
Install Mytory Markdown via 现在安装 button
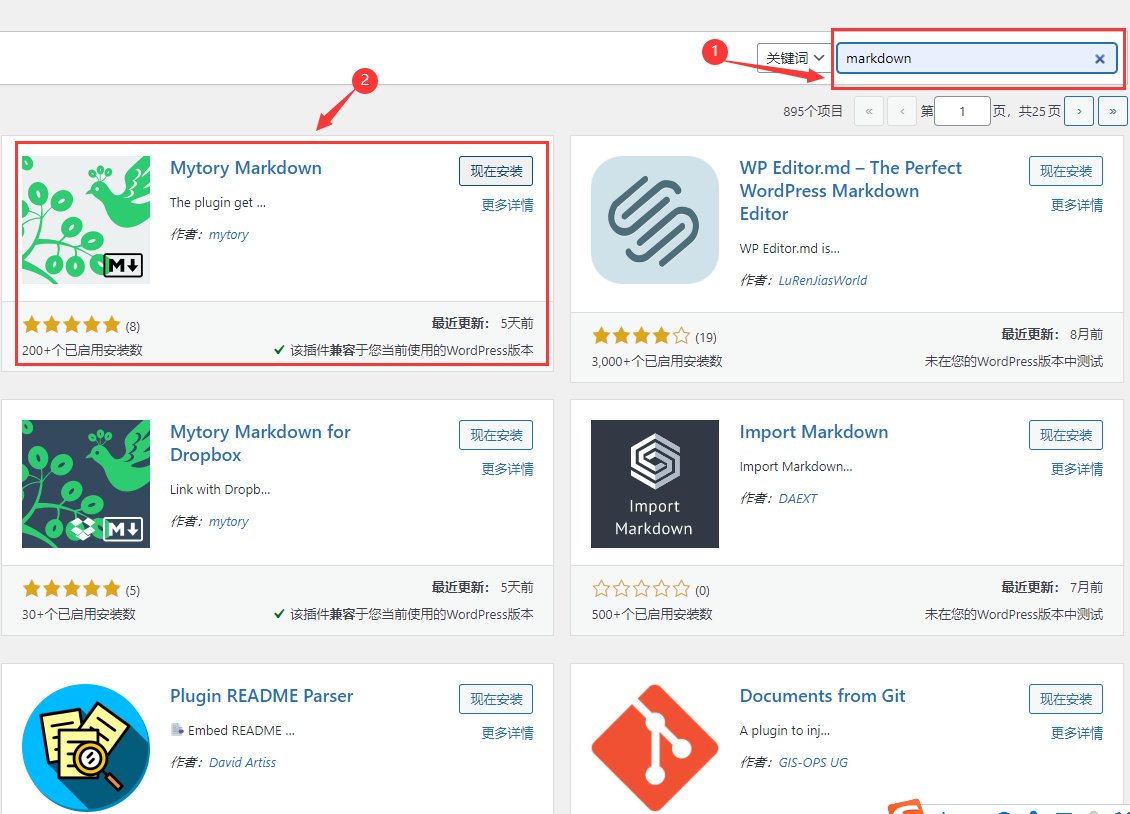(496, 170)
